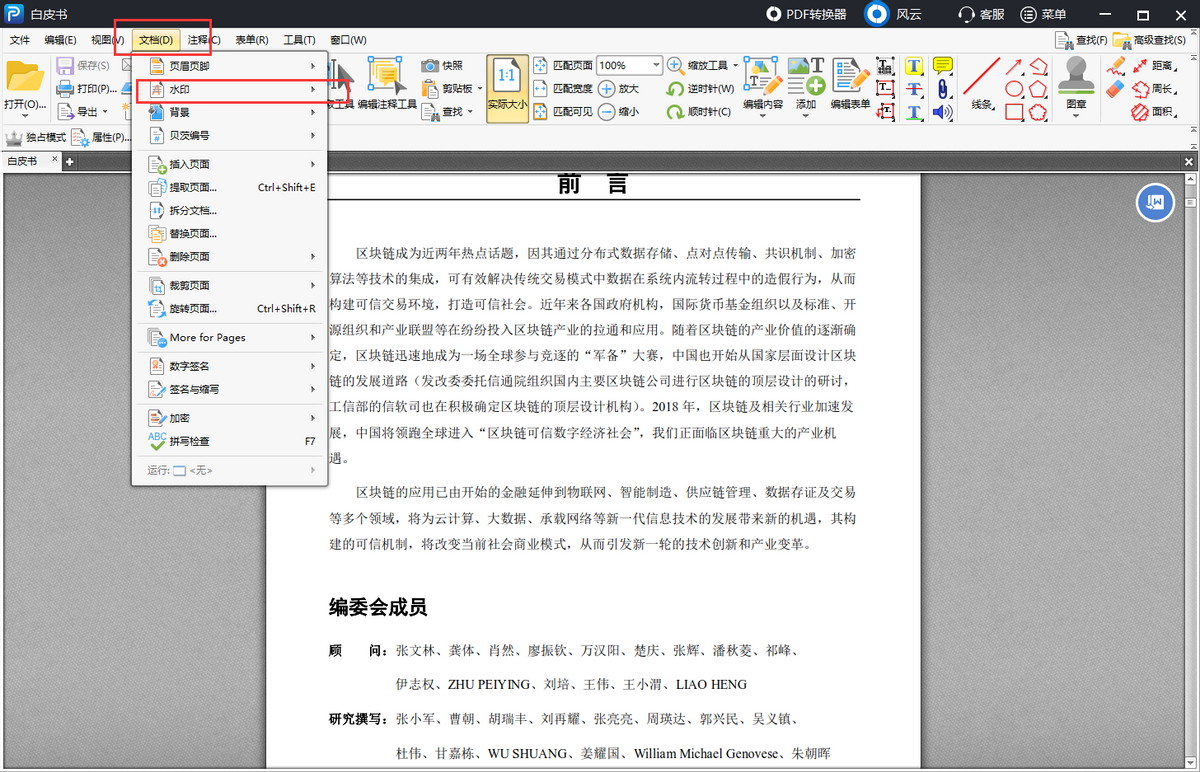Open the 表单(R) menu
Viewport: 1200px width, 772px height.
click(252, 40)
